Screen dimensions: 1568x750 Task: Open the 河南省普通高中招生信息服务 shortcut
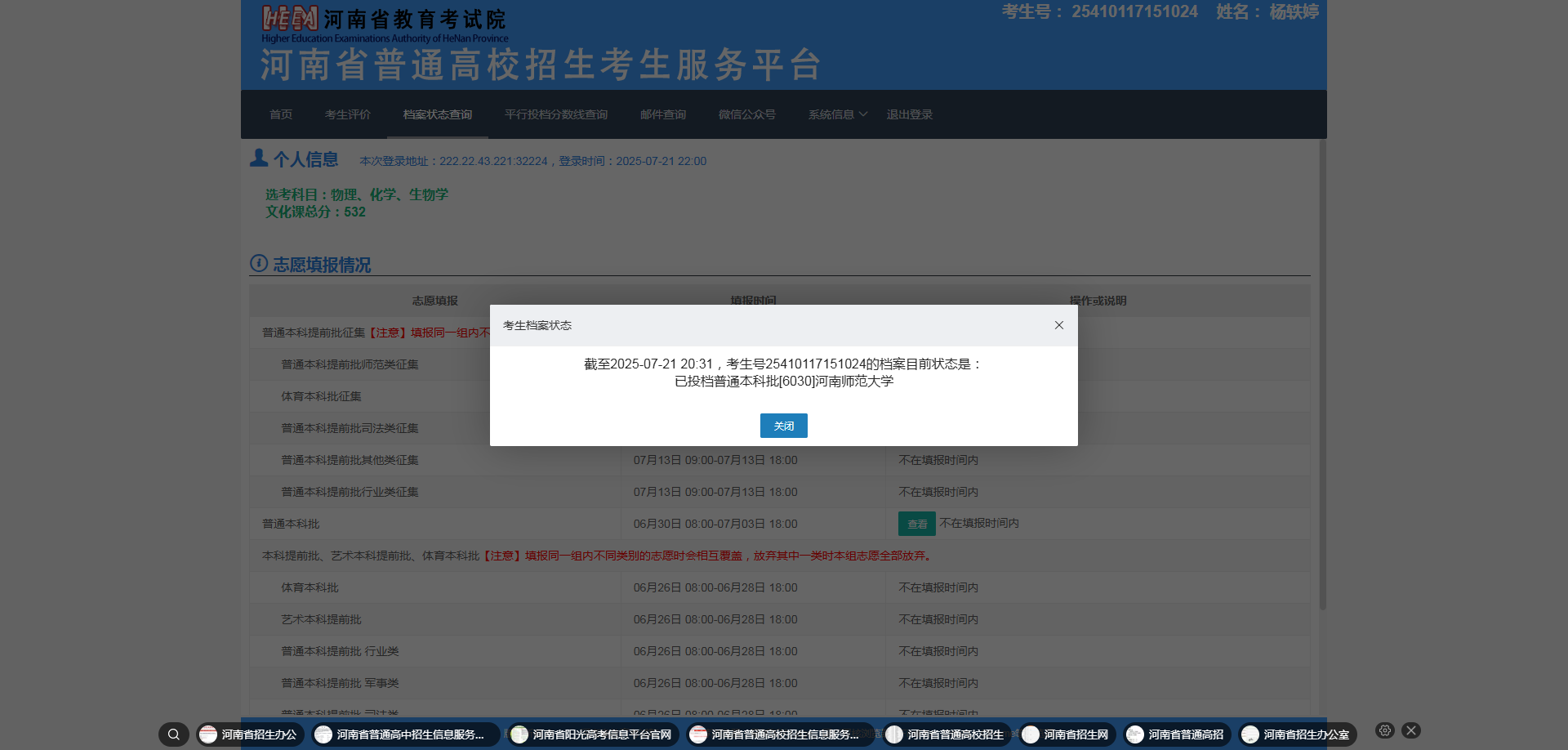pos(406,734)
